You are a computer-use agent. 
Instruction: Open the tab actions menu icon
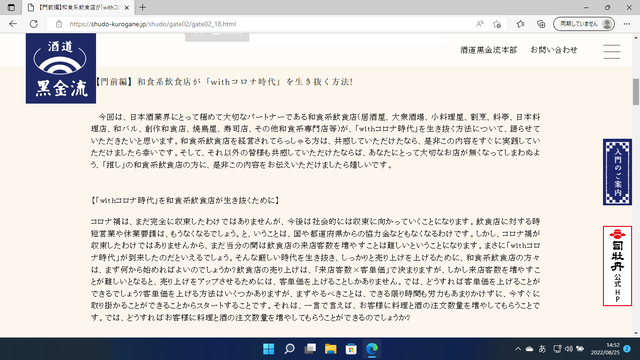tap(11, 7)
